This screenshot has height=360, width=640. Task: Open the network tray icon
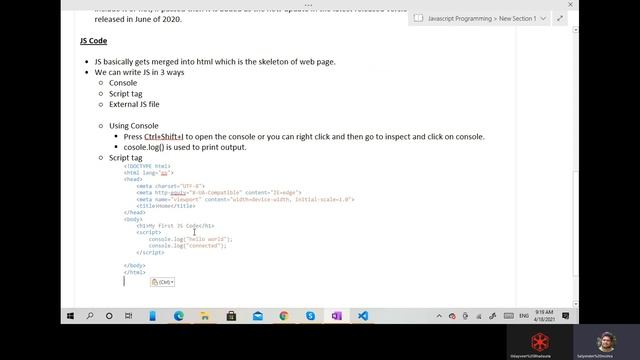click(479, 316)
